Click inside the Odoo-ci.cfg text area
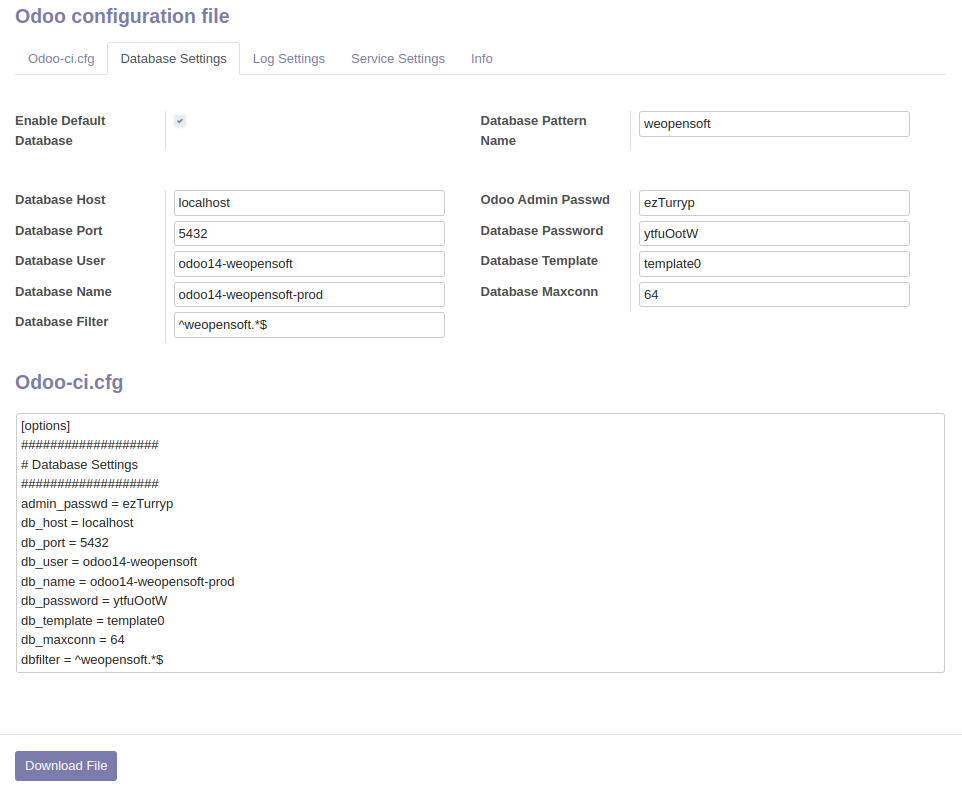962x790 pixels. (x=480, y=543)
